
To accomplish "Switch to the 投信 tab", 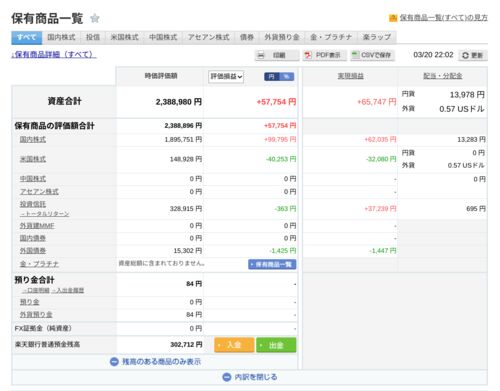I will click(x=93, y=37).
